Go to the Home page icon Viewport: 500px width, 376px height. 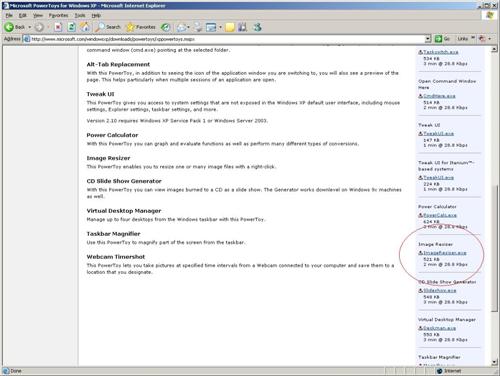click(85, 27)
